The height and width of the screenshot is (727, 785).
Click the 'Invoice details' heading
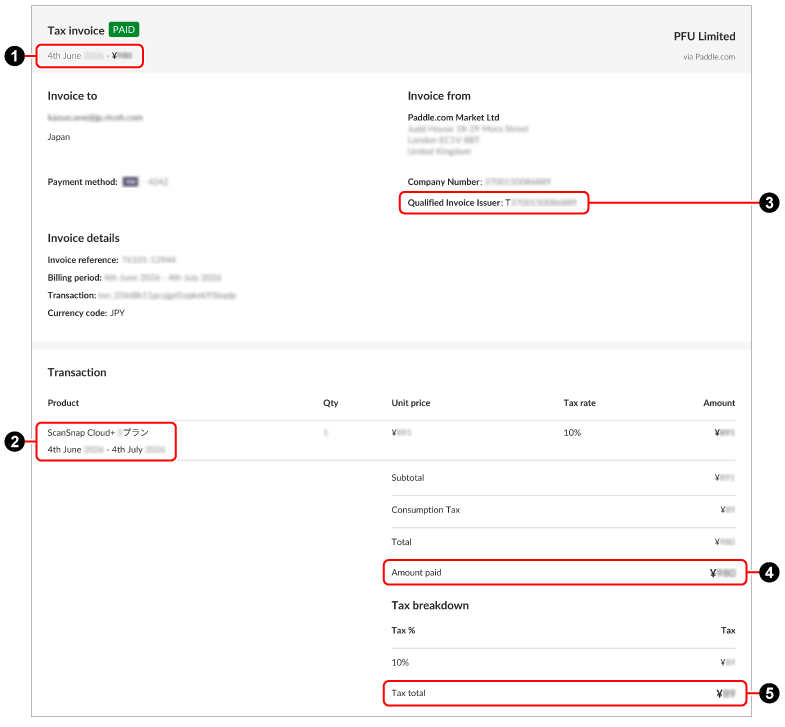tap(84, 238)
